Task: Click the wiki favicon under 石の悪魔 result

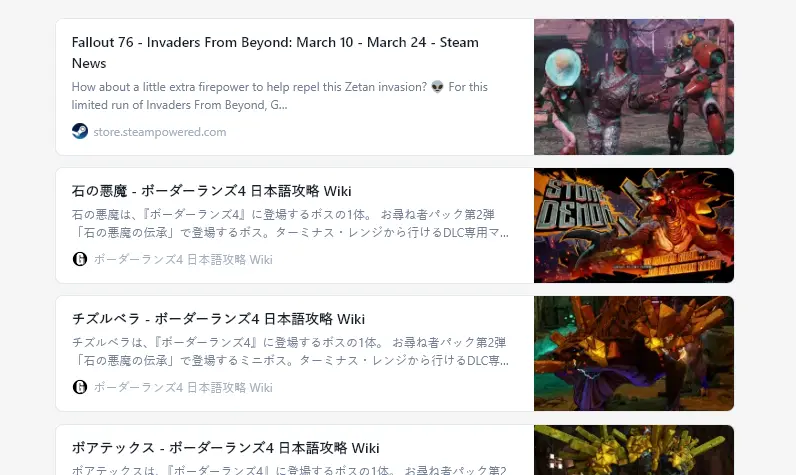Action: pos(80,259)
